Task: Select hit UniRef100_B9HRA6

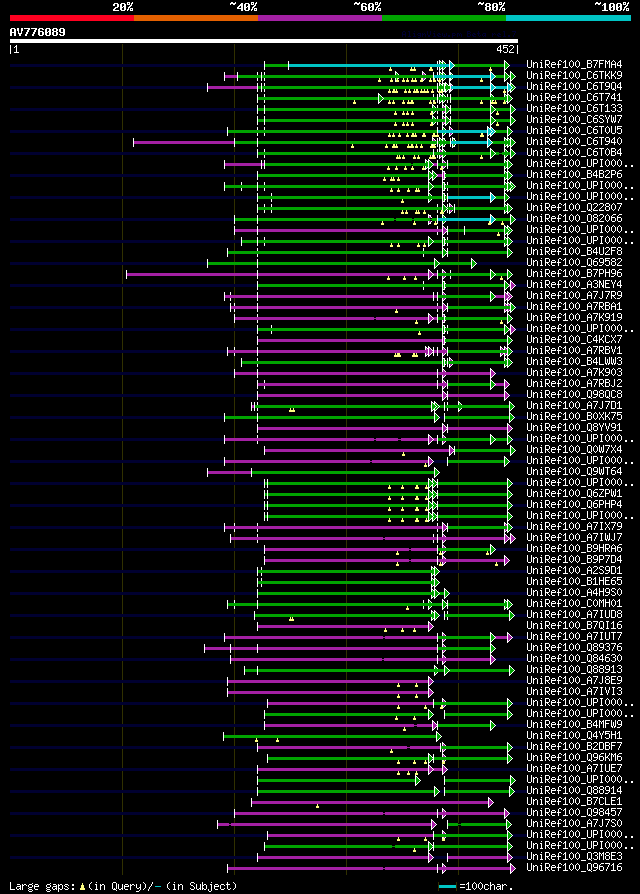Action: pyautogui.click(x=574, y=548)
